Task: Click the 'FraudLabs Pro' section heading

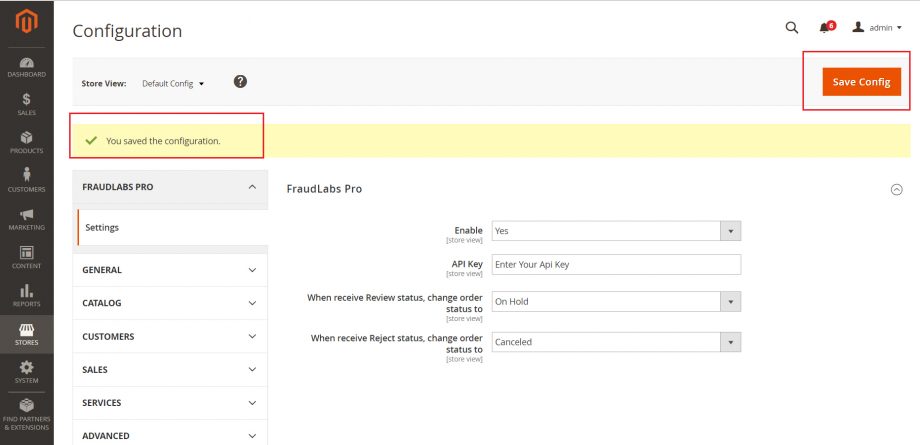Action: pyautogui.click(x=324, y=189)
